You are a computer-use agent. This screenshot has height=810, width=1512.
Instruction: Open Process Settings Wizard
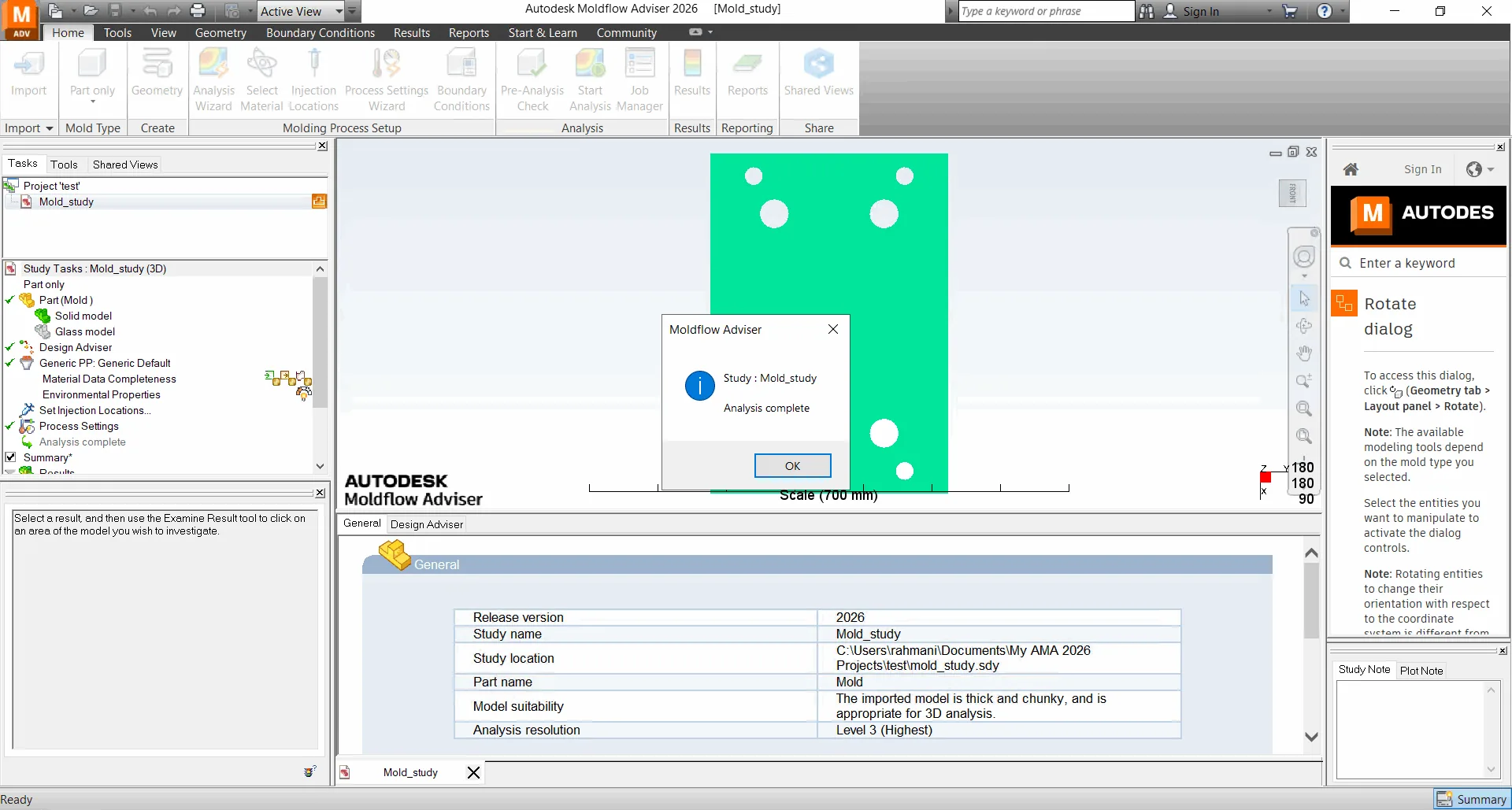coord(387,80)
